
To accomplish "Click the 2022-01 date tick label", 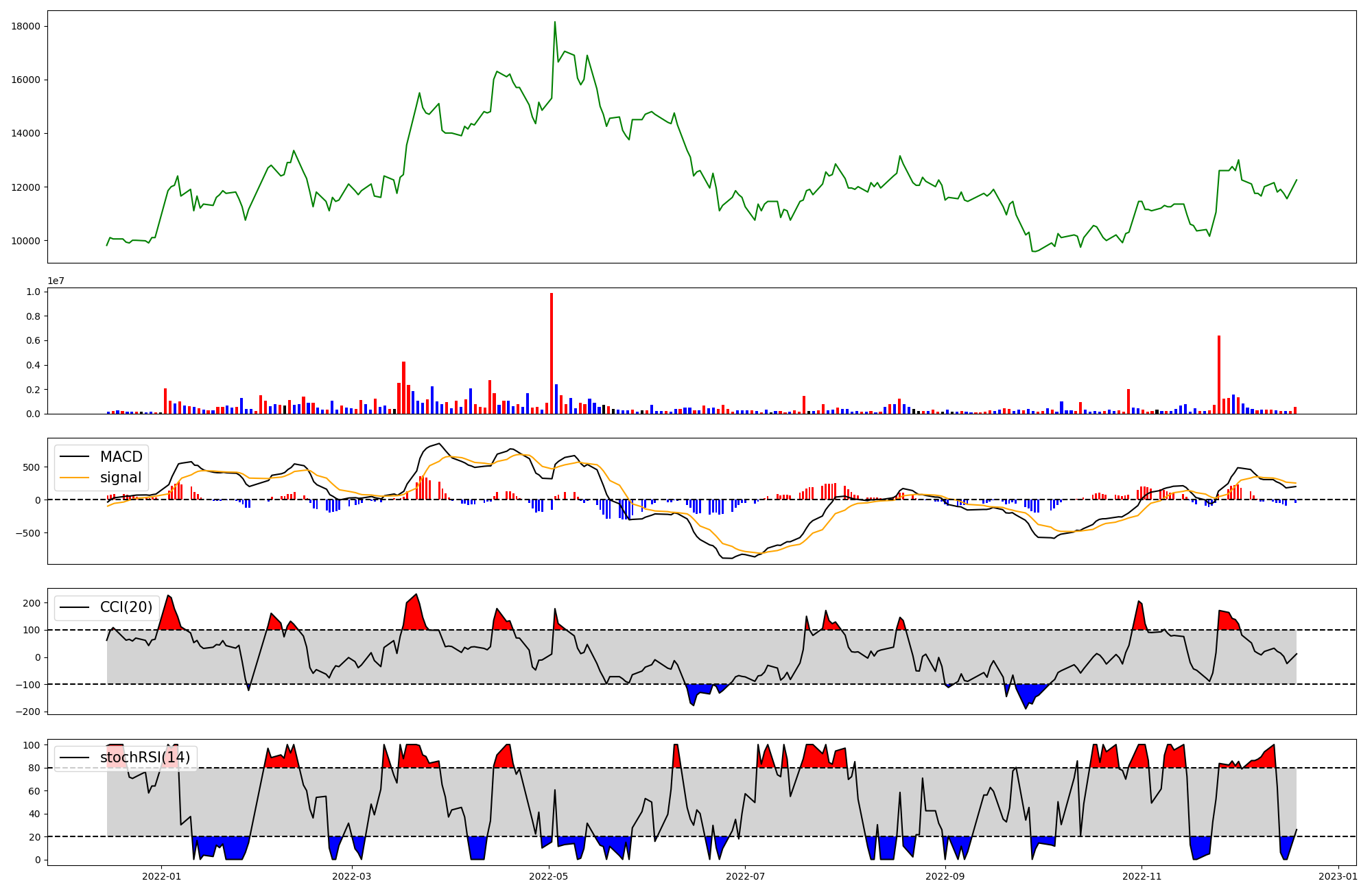I will [161, 876].
